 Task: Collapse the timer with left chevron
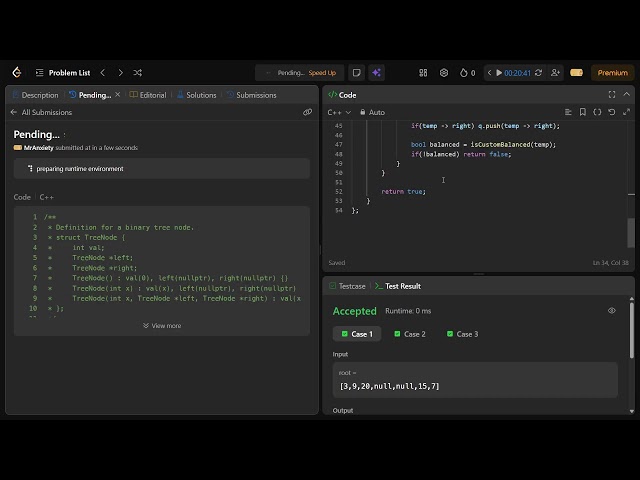click(489, 73)
